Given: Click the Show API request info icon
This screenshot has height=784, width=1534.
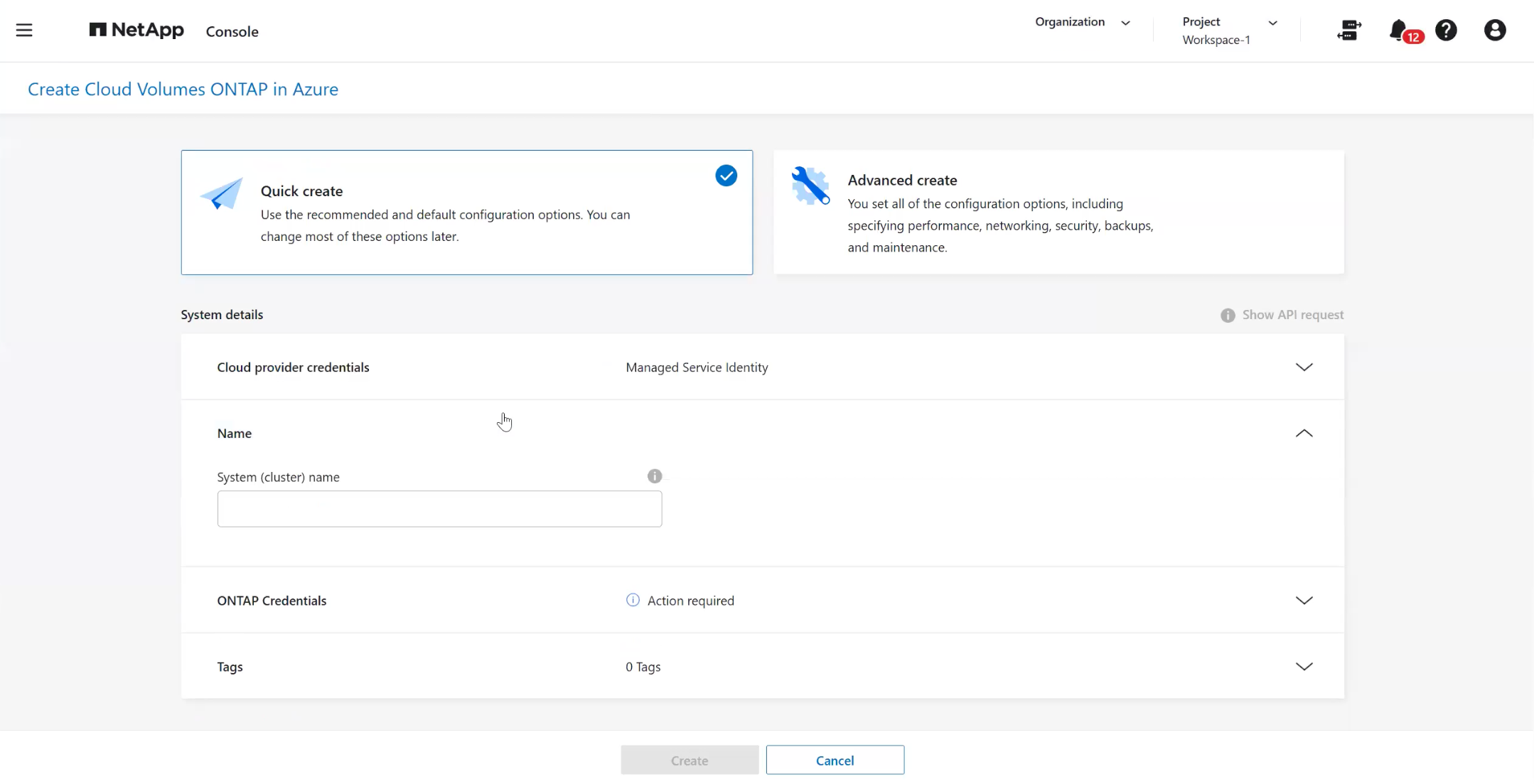Looking at the screenshot, I should [1228, 315].
